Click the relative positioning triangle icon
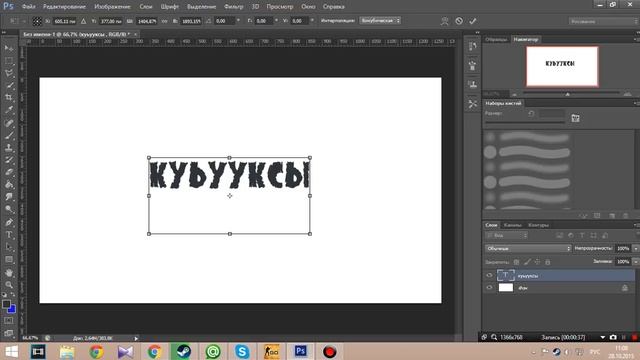This screenshot has width=640, height=360. 83,21
